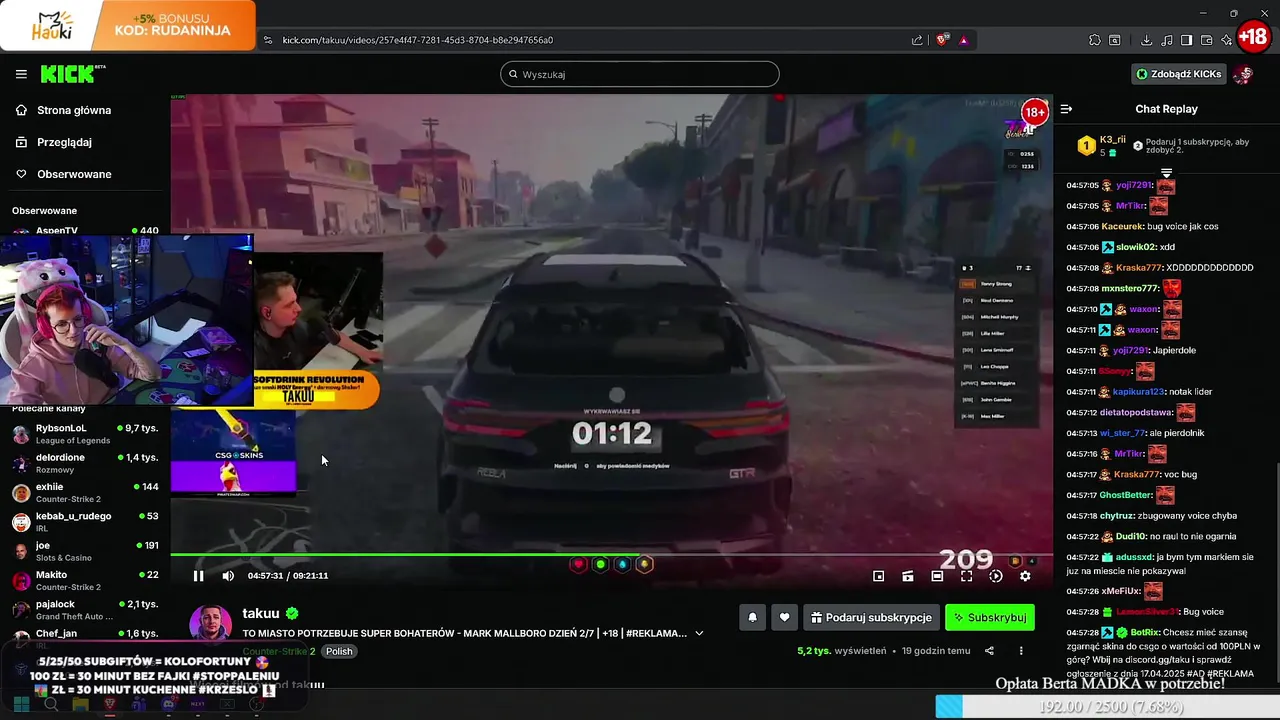Click kapikura123 username in chat
The width and height of the screenshot is (1280, 720).
pyautogui.click(x=1138, y=392)
